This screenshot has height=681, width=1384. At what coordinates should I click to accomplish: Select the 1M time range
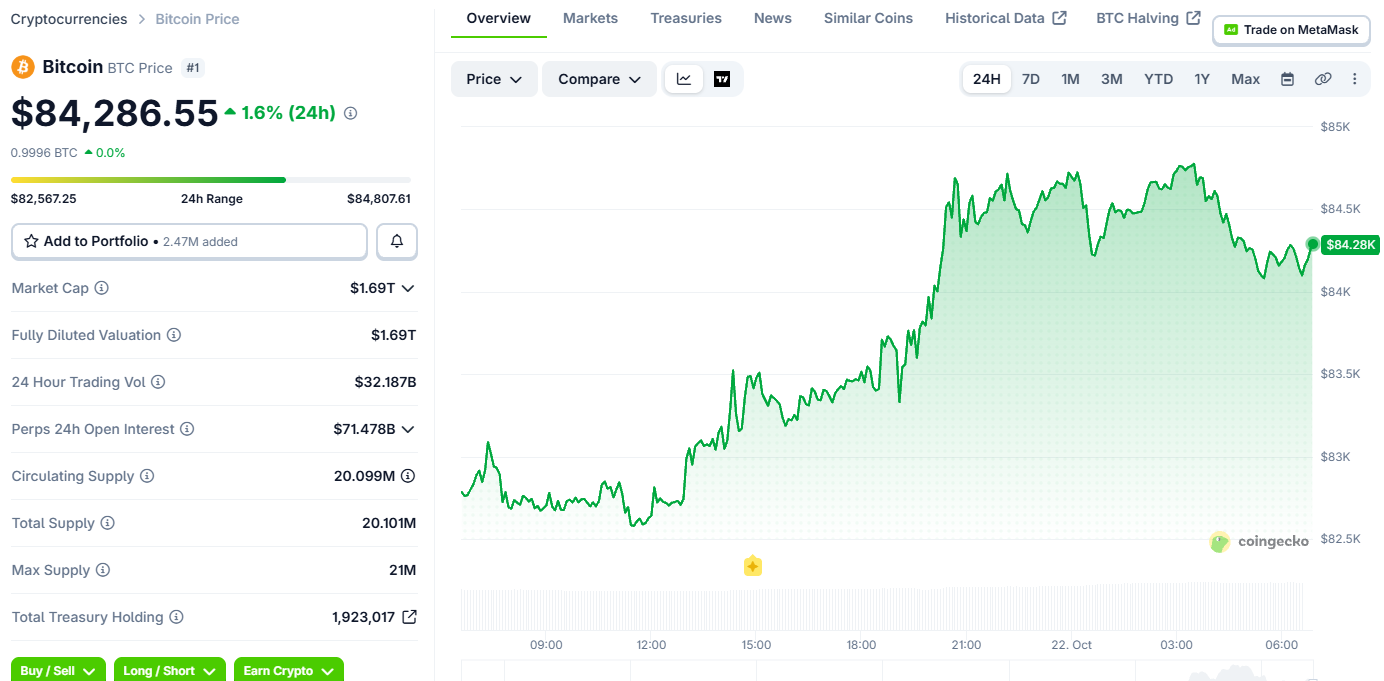pyautogui.click(x=1070, y=79)
